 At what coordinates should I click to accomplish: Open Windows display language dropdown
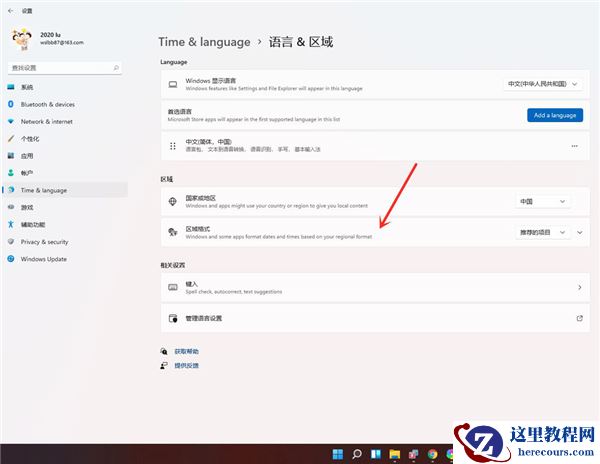tap(543, 84)
